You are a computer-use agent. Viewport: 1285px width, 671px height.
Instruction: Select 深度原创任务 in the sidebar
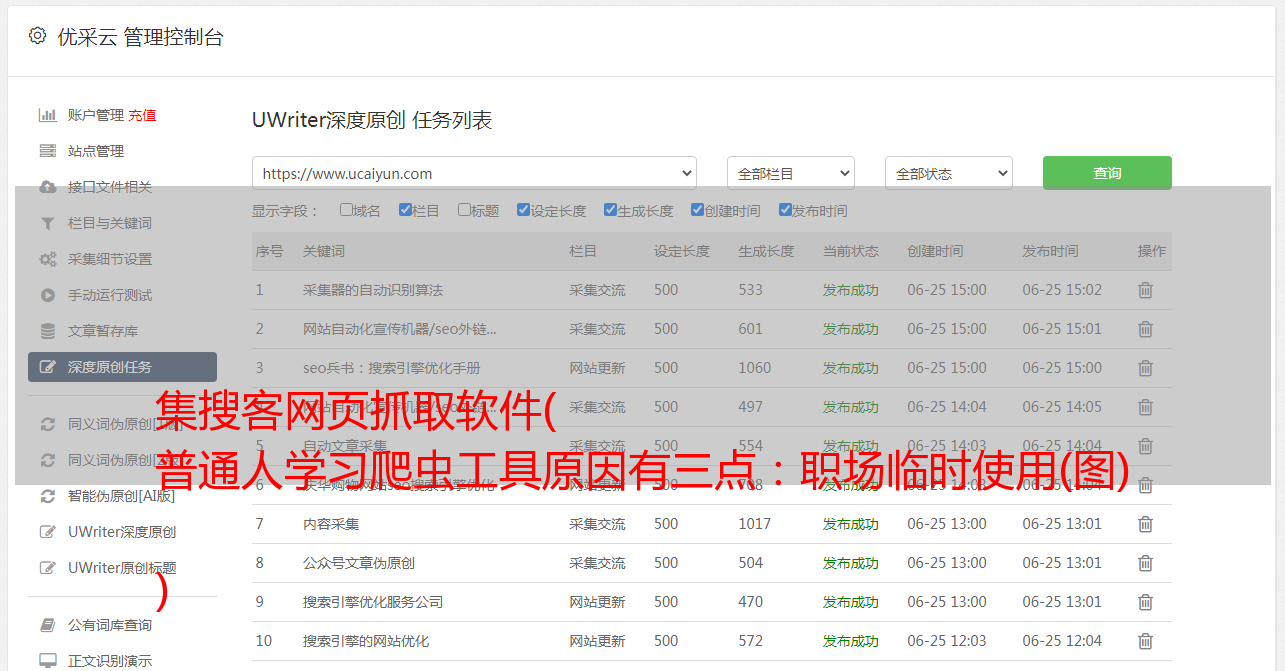122,367
